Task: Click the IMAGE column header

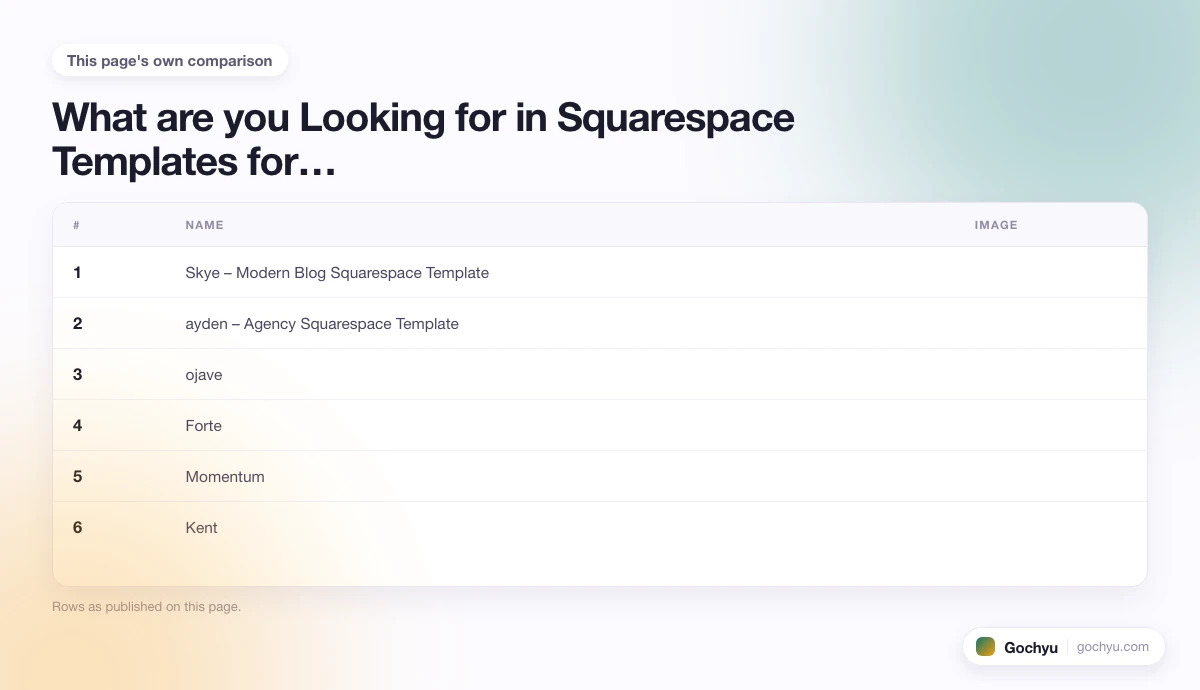Action: click(996, 225)
